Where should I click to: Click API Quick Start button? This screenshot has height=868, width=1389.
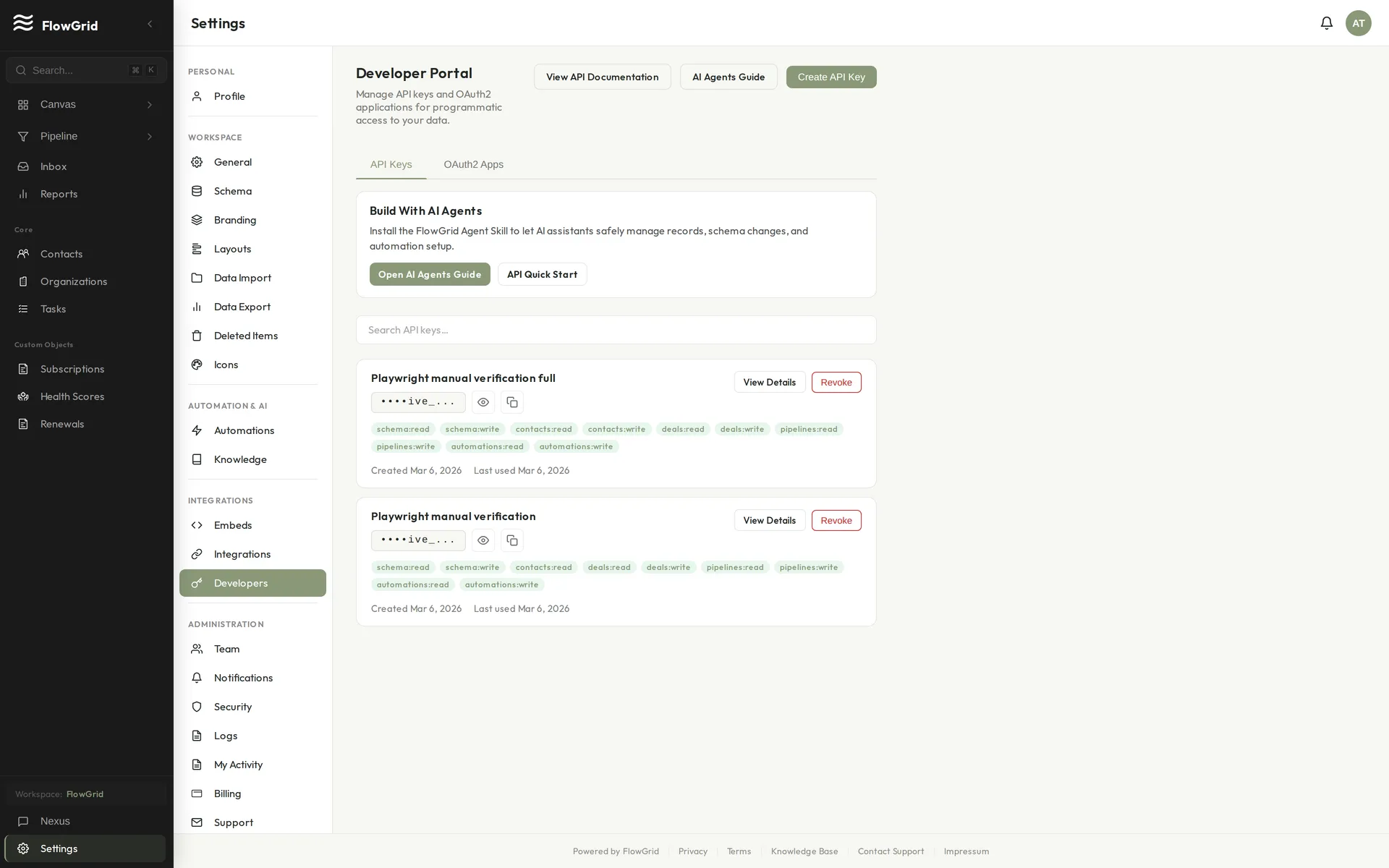point(542,274)
